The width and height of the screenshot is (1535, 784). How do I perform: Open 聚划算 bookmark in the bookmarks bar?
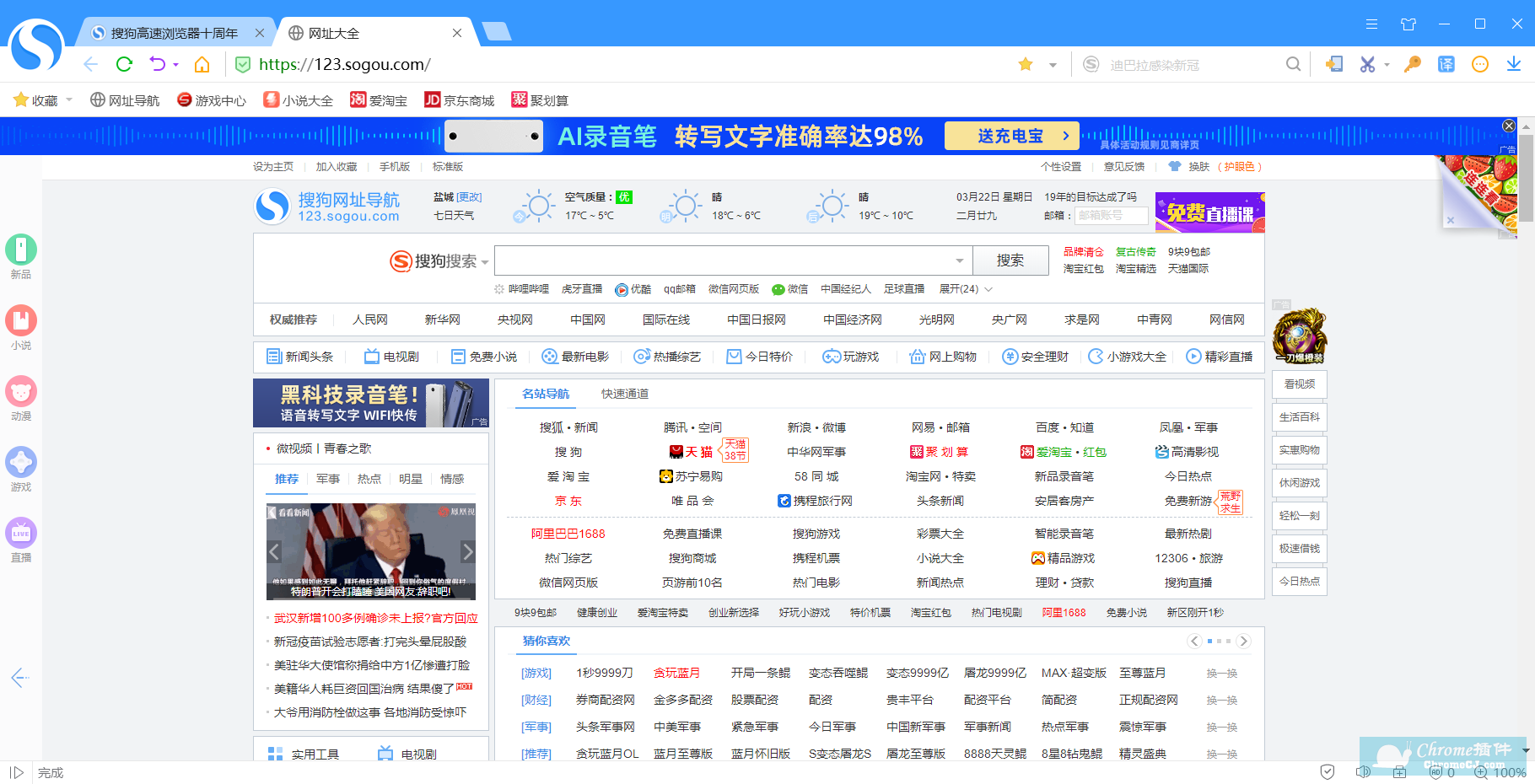(541, 100)
